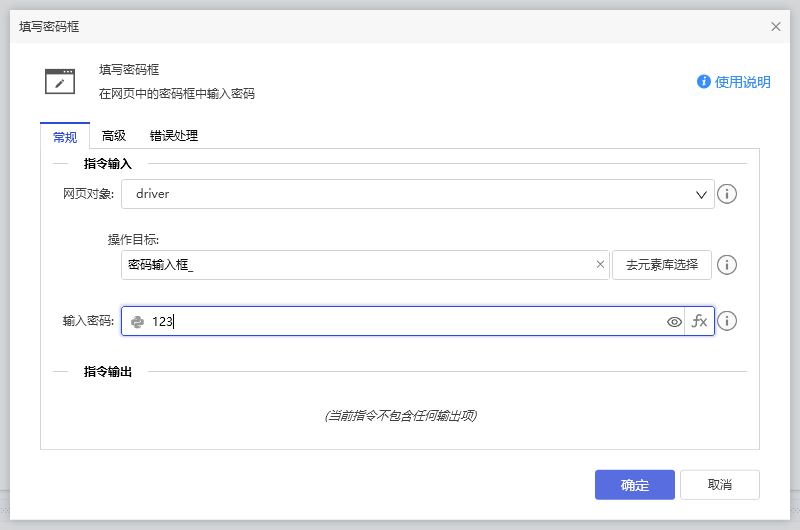This screenshot has width=800, height=530.
Task: Click the 去元素库选择 button
Action: pos(662,265)
